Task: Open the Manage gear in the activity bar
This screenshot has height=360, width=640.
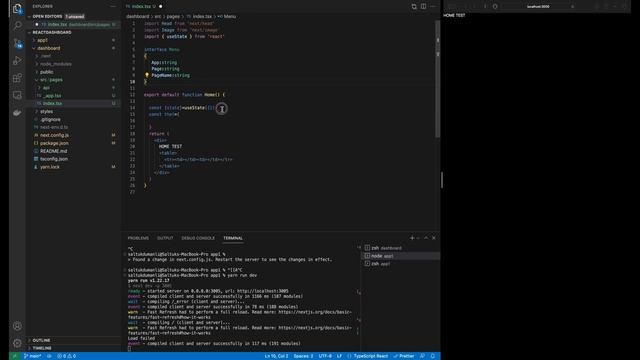Action: point(17,343)
